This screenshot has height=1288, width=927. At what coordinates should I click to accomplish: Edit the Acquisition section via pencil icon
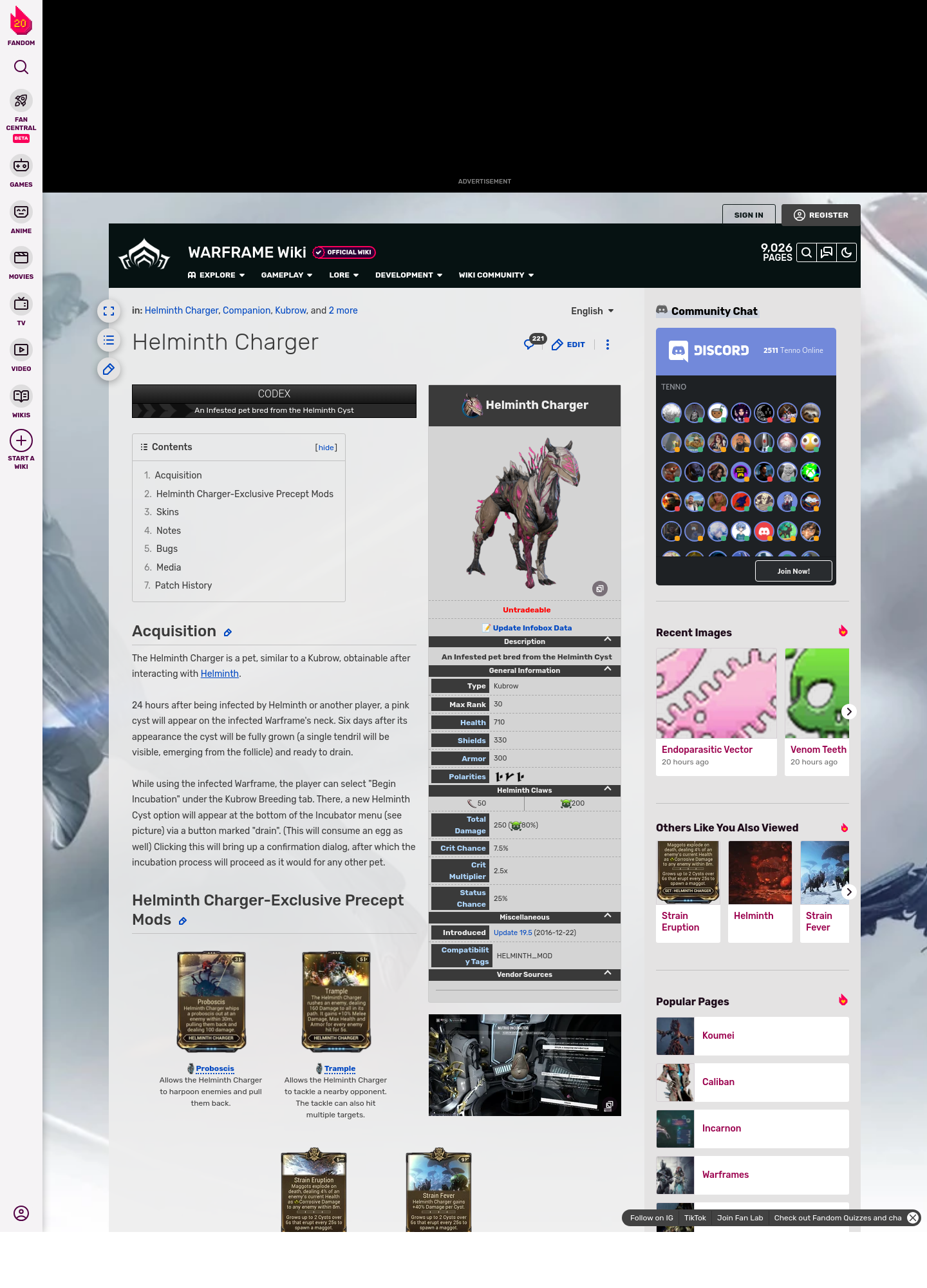pyautogui.click(x=228, y=633)
